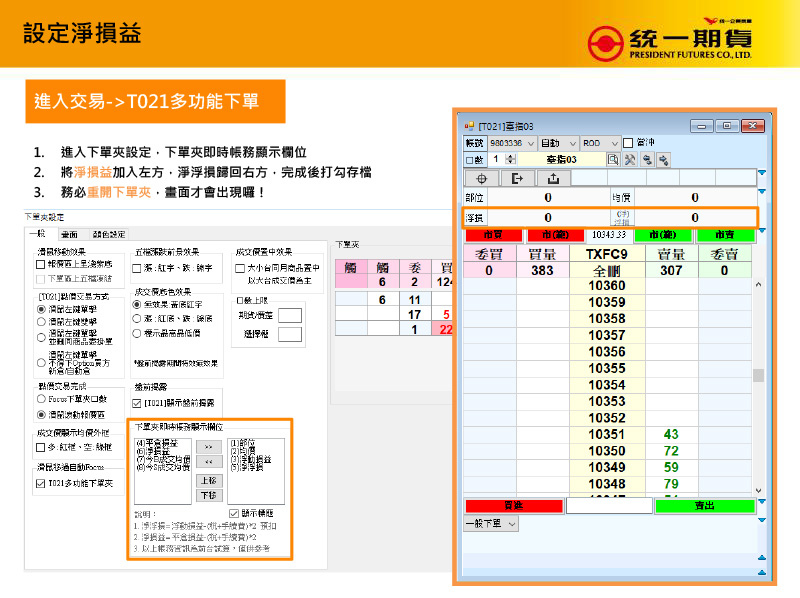This screenshot has width=800, height=598.
Task: Click the 選擇權 limit input box
Action: coord(290,334)
